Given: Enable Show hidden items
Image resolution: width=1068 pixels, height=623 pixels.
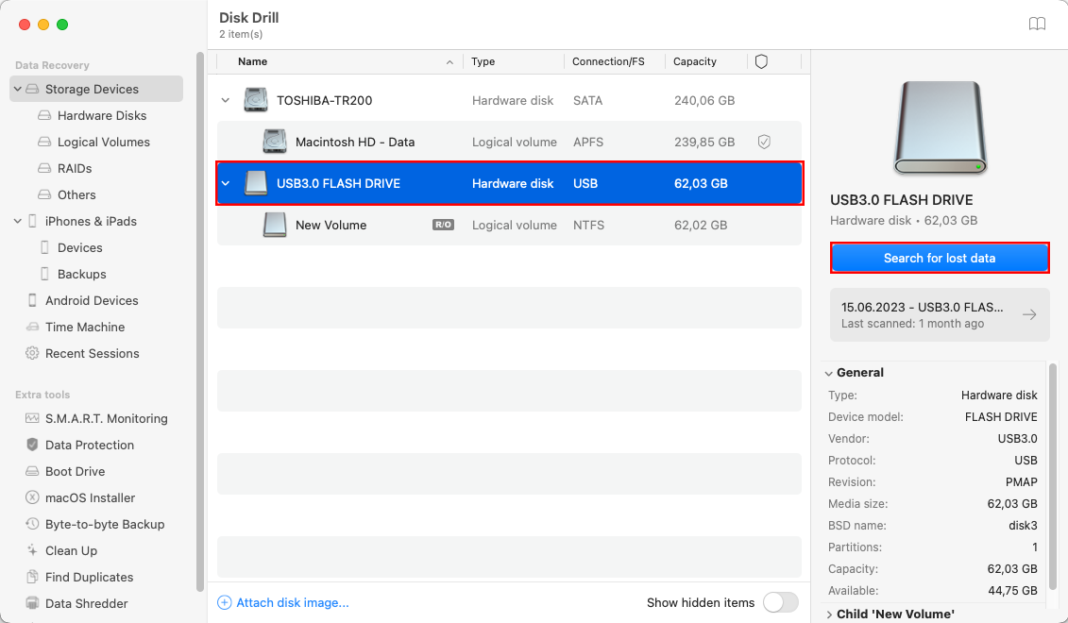Looking at the screenshot, I should pos(779,603).
